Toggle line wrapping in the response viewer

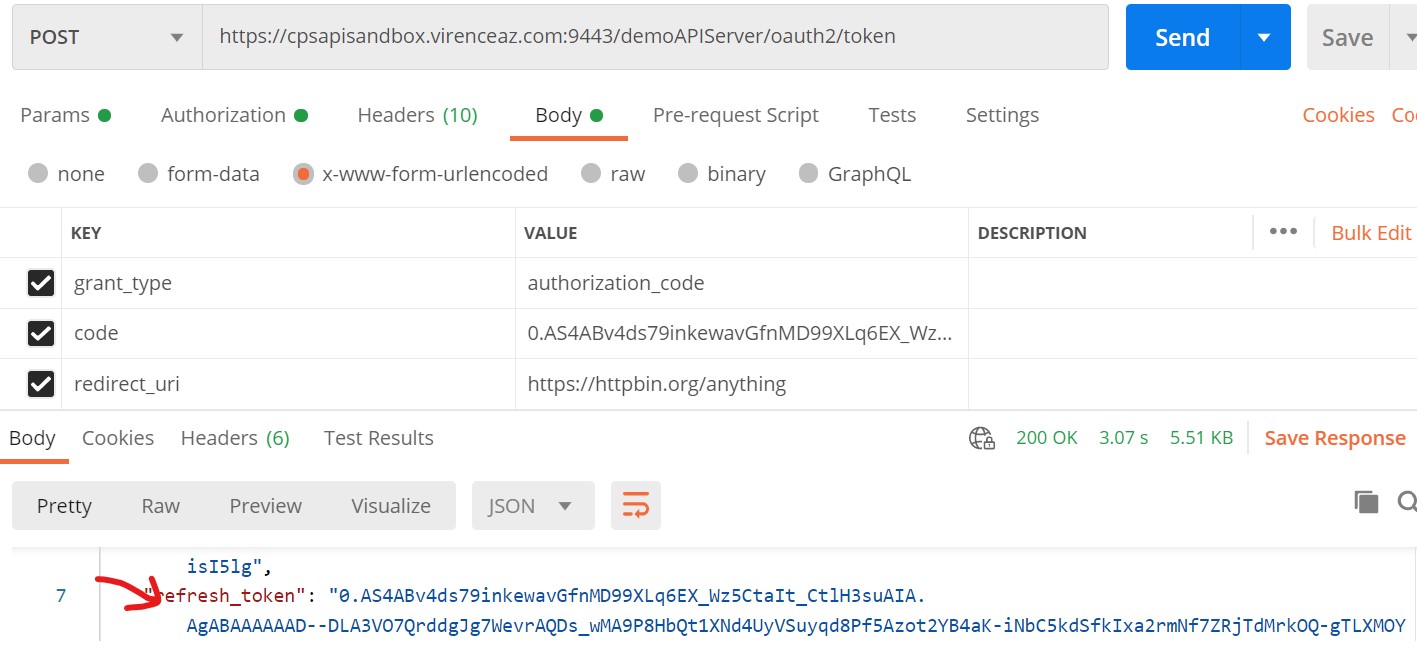[636, 505]
